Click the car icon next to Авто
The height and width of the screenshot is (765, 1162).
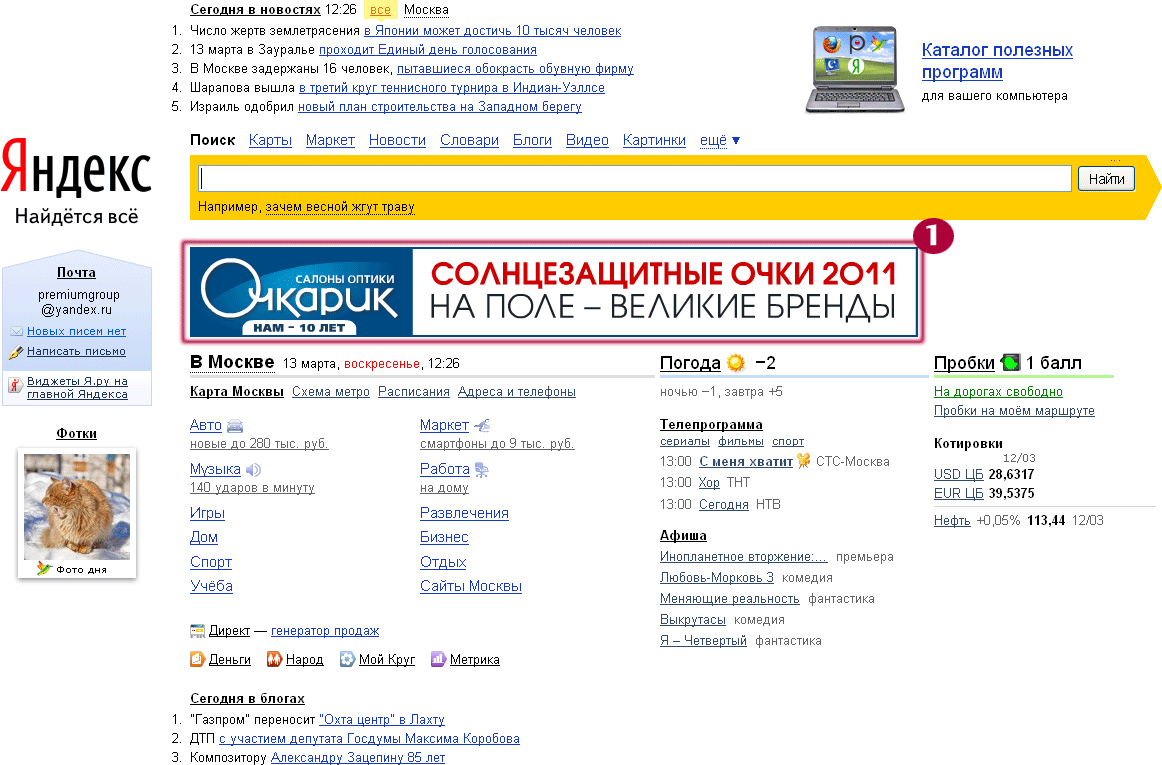pos(235,425)
